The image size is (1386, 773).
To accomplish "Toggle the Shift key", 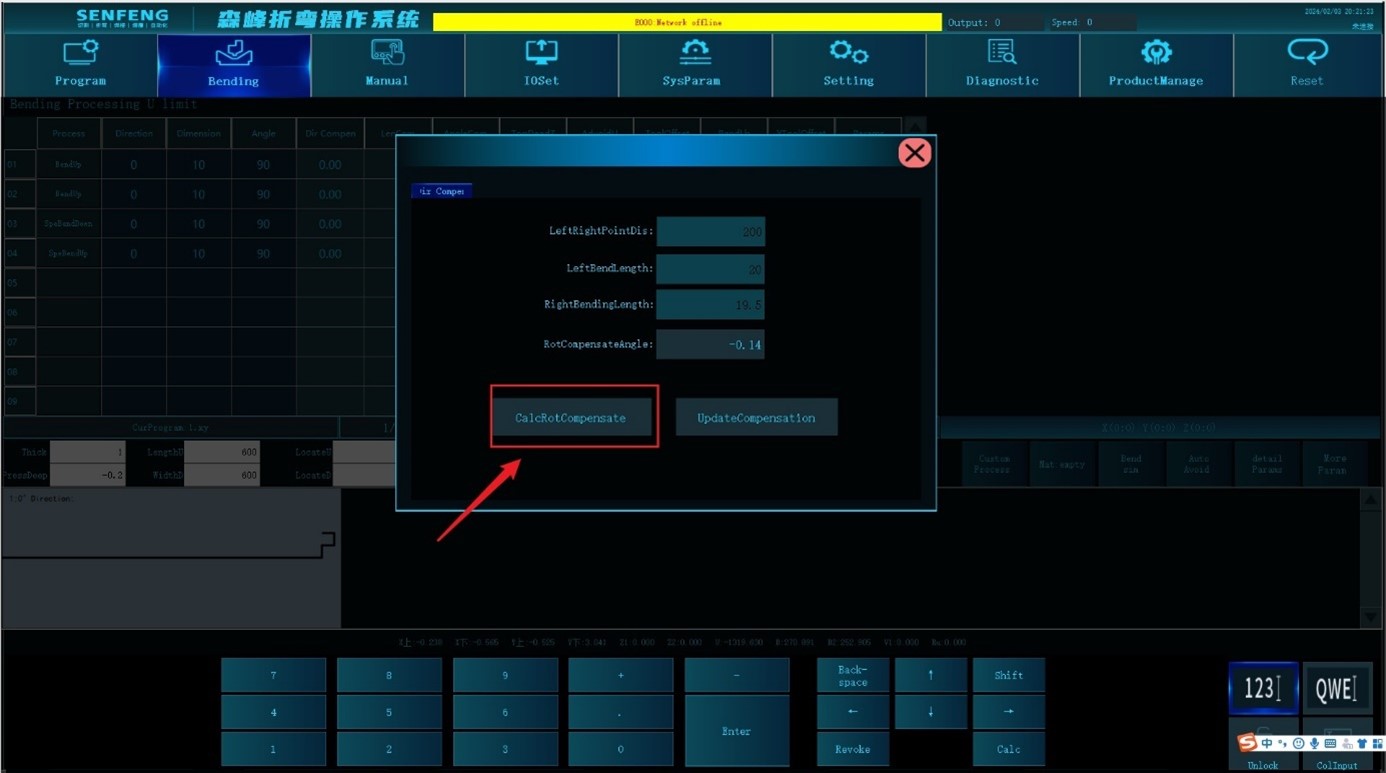I will click(x=1009, y=675).
